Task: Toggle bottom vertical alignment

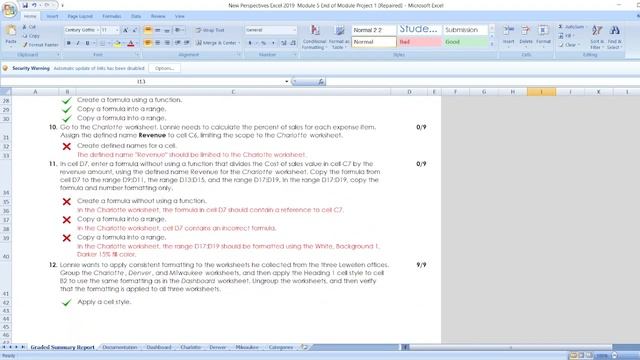Action: [x=167, y=30]
